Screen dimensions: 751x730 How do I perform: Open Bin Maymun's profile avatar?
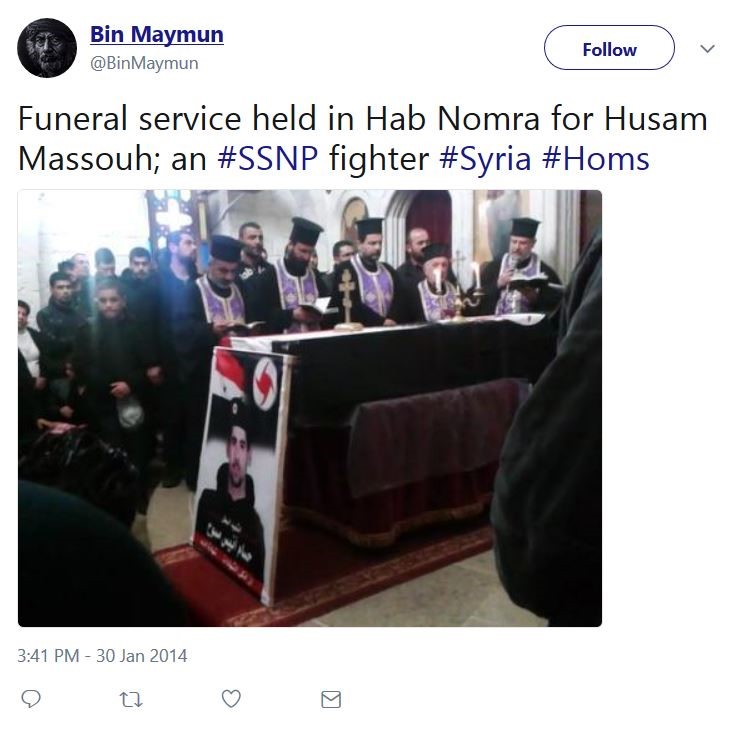pos(47,48)
